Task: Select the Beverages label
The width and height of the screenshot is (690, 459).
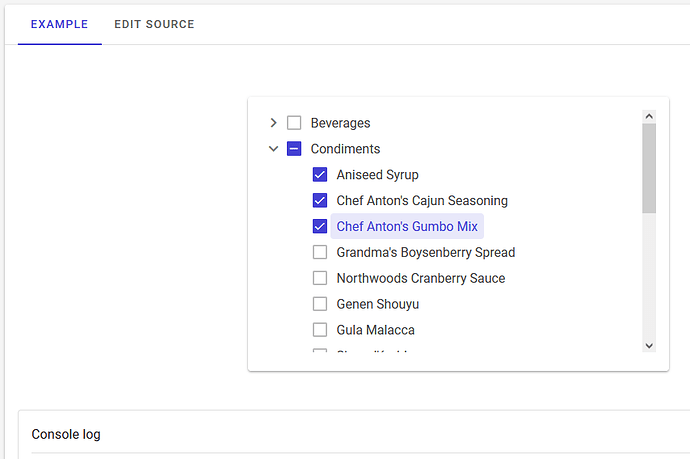Action: [341, 123]
